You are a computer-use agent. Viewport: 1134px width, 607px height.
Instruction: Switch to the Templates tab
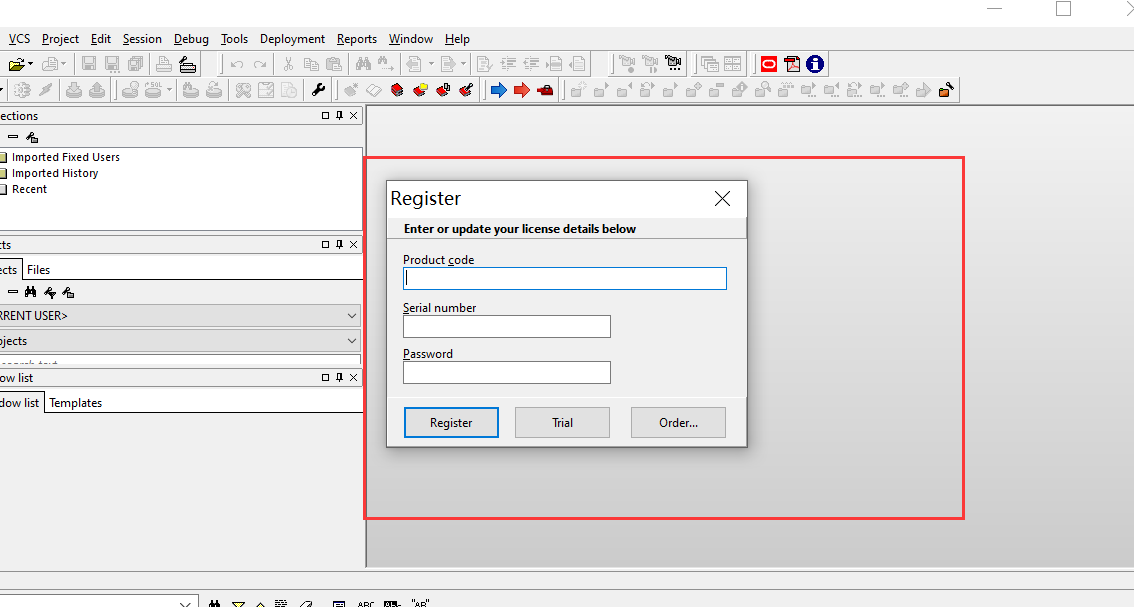75,403
